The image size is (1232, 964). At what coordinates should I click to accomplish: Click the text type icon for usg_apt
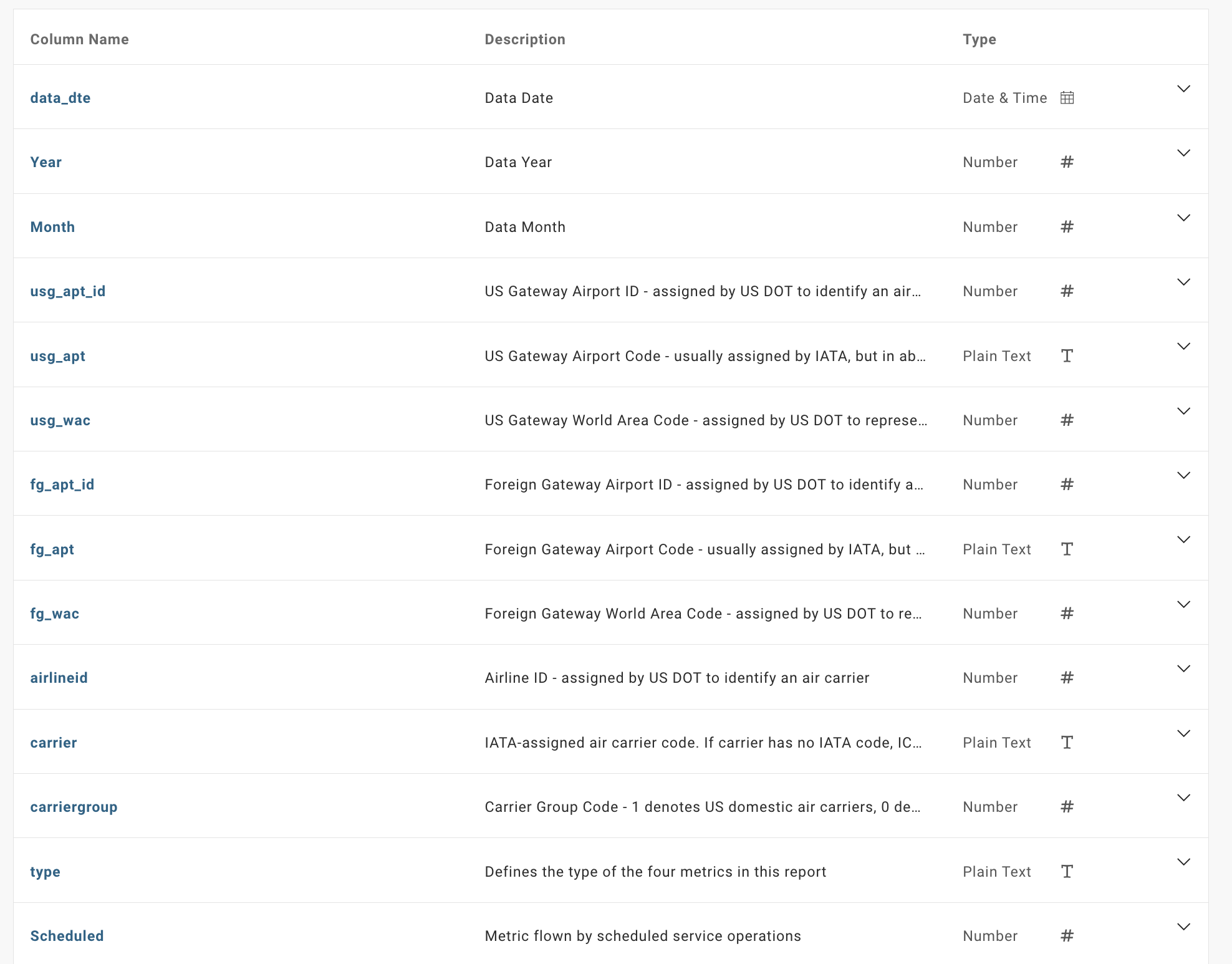[1067, 356]
